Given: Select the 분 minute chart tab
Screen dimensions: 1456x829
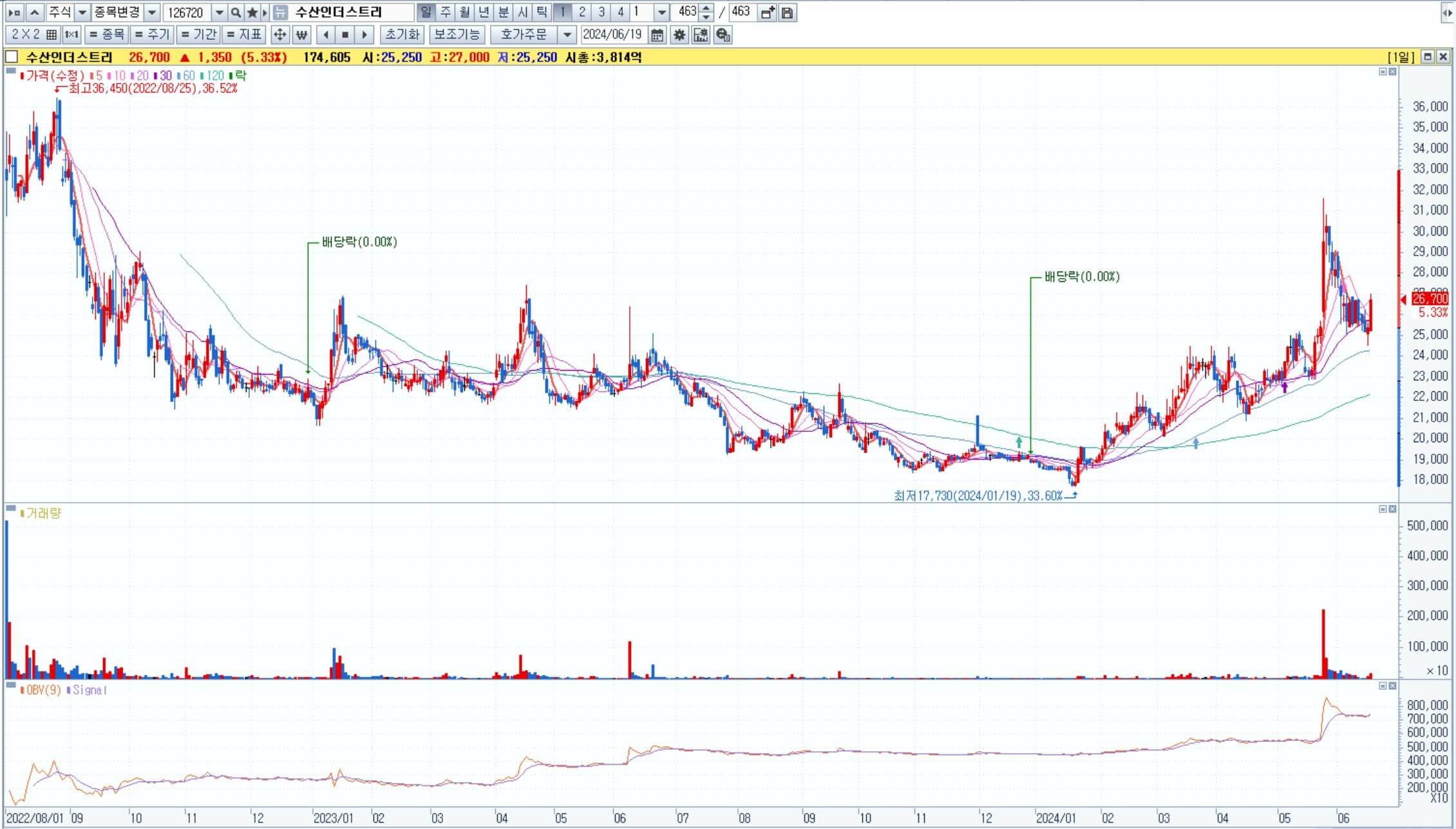Looking at the screenshot, I should [504, 12].
